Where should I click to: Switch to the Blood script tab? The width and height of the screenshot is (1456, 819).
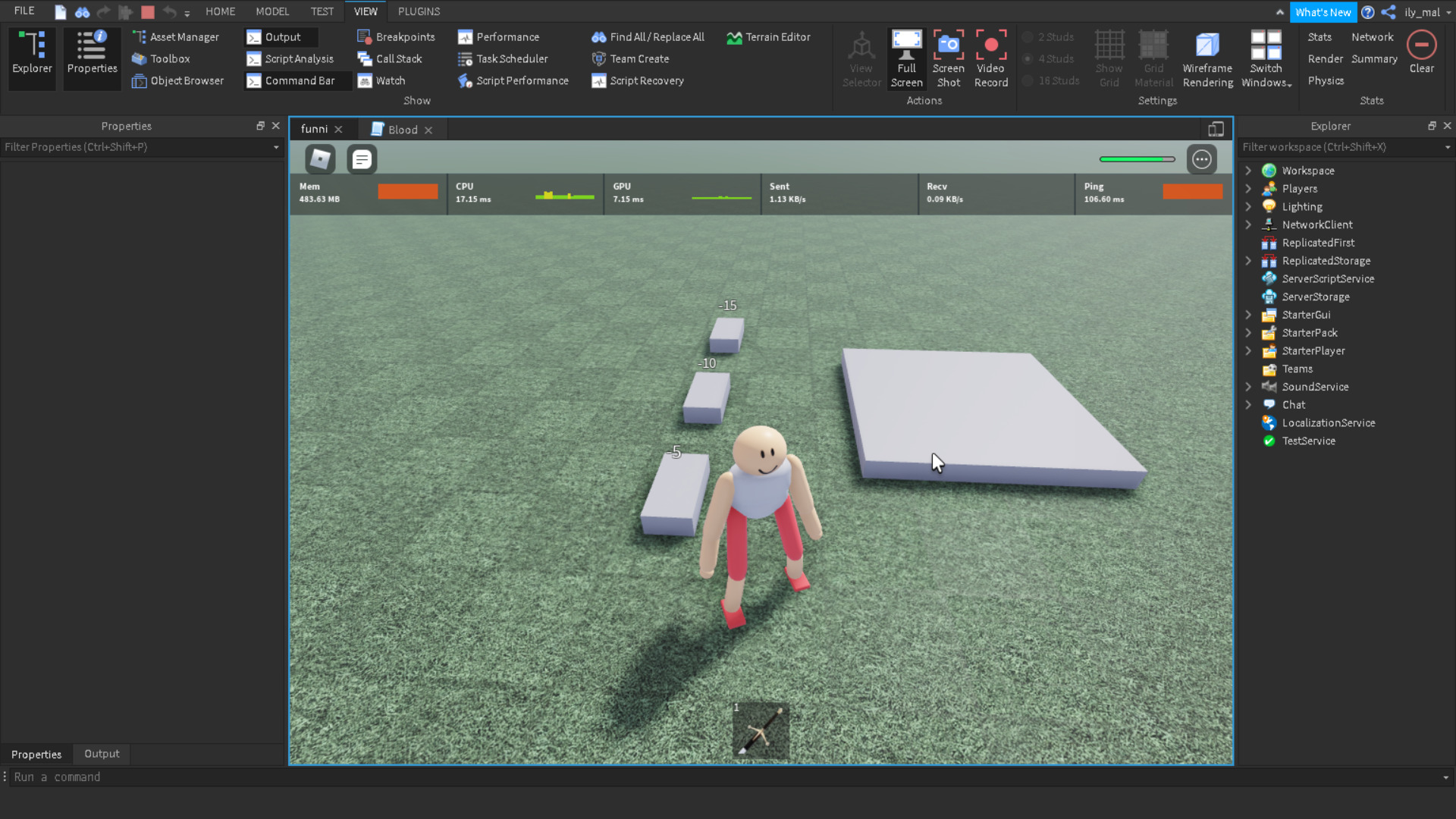click(x=402, y=130)
